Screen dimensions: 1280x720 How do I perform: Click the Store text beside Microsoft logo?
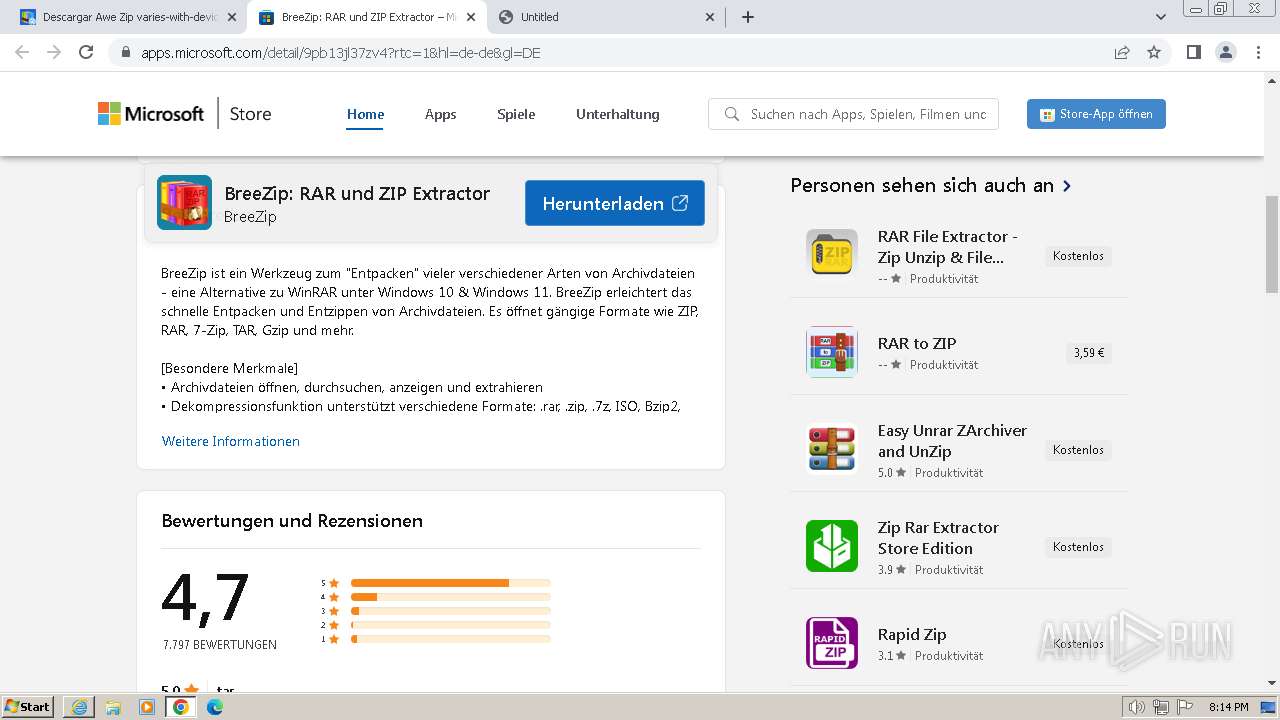tap(250, 114)
